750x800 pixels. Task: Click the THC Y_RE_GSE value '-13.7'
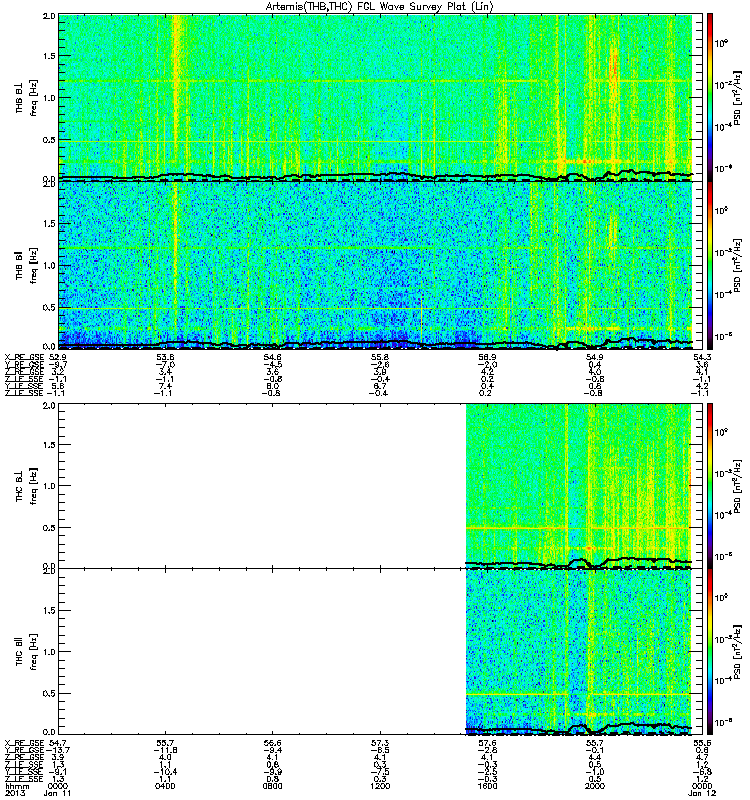coord(58,750)
